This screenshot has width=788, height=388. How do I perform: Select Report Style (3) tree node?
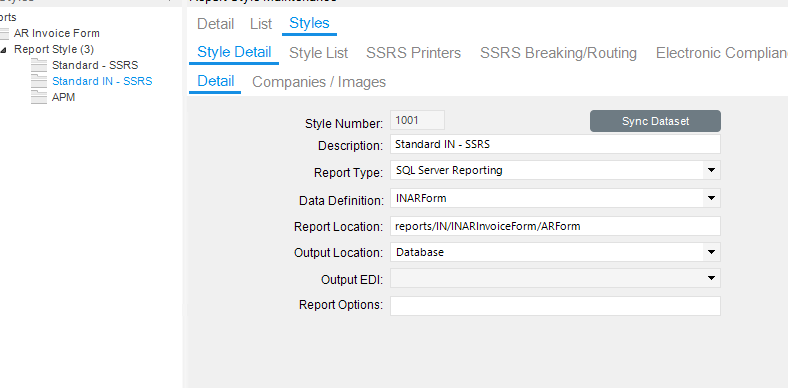click(x=54, y=50)
